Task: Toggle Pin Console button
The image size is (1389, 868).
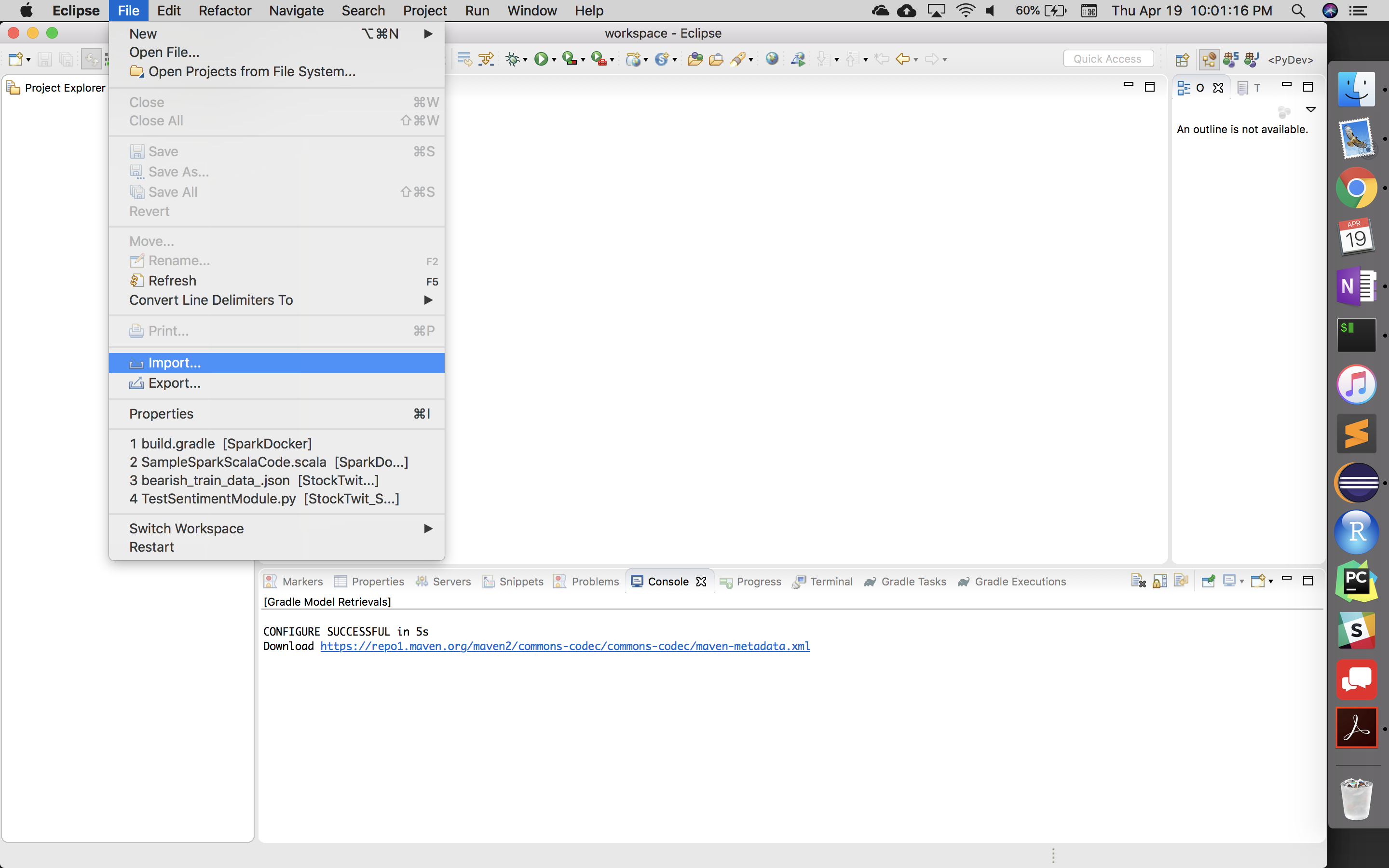Action: pyautogui.click(x=1208, y=581)
